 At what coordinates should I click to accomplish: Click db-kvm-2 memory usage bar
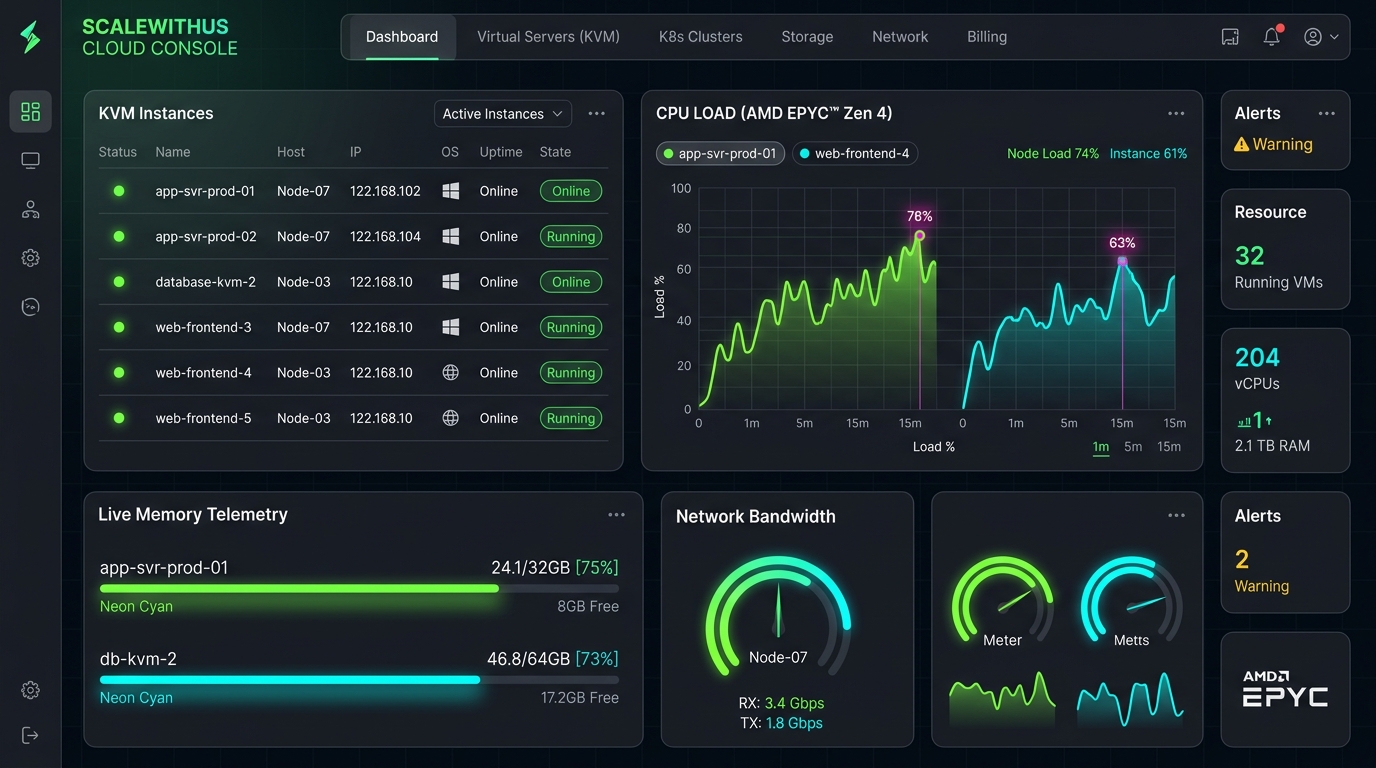[x=359, y=680]
